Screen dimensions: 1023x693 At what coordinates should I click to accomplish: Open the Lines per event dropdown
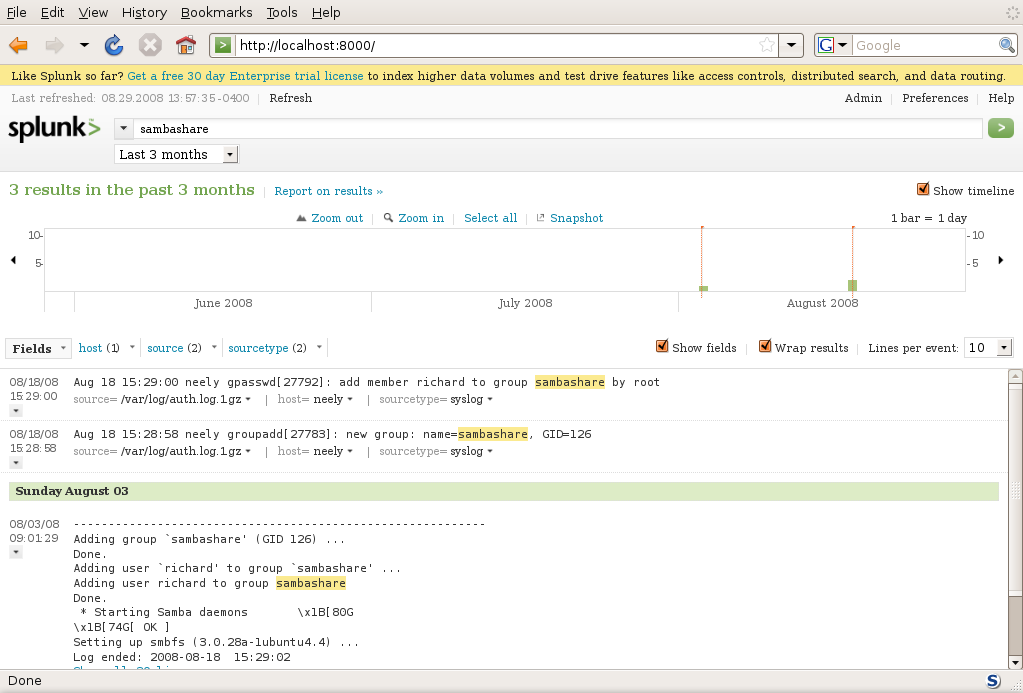click(988, 348)
